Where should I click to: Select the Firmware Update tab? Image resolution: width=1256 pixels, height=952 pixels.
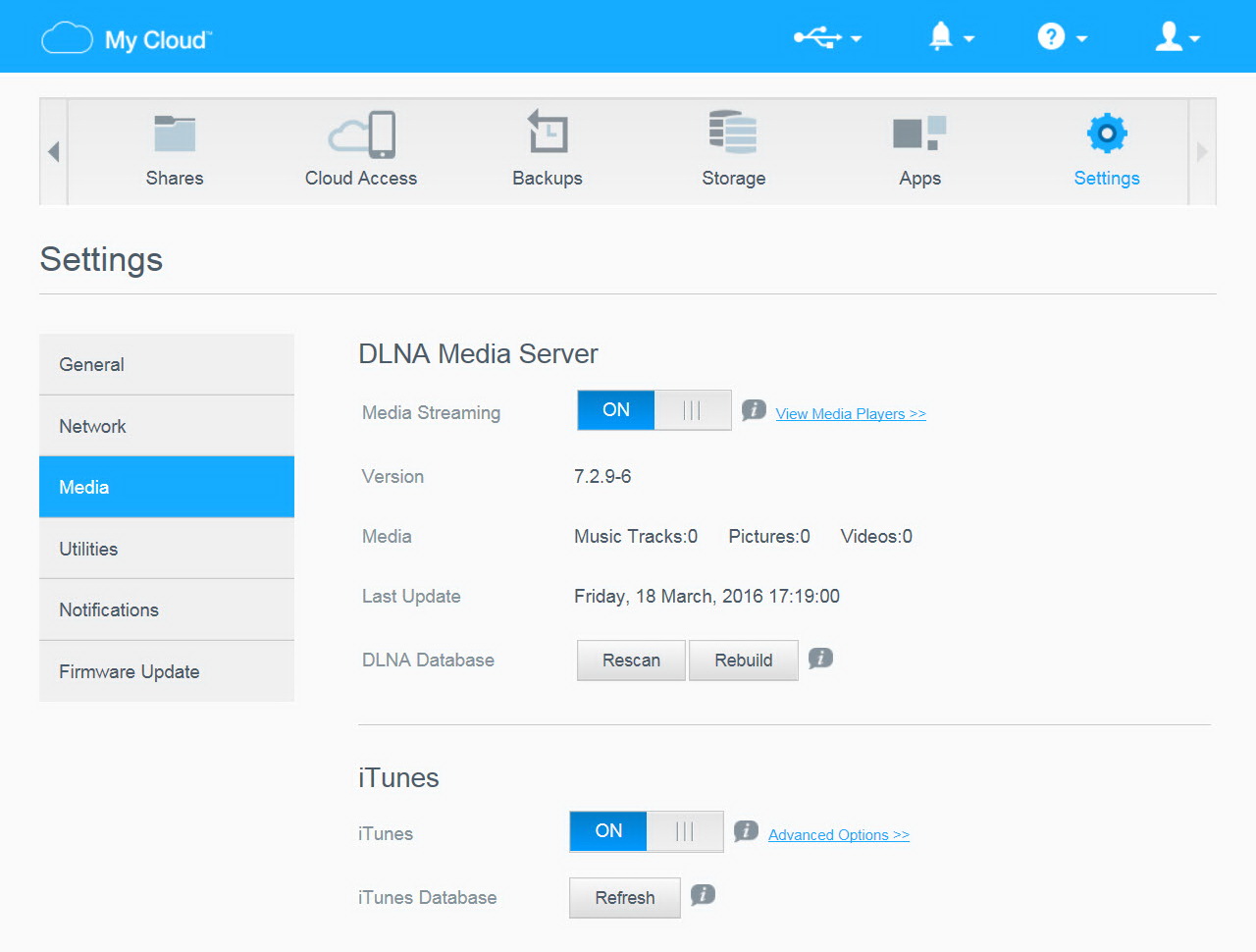[x=167, y=671]
